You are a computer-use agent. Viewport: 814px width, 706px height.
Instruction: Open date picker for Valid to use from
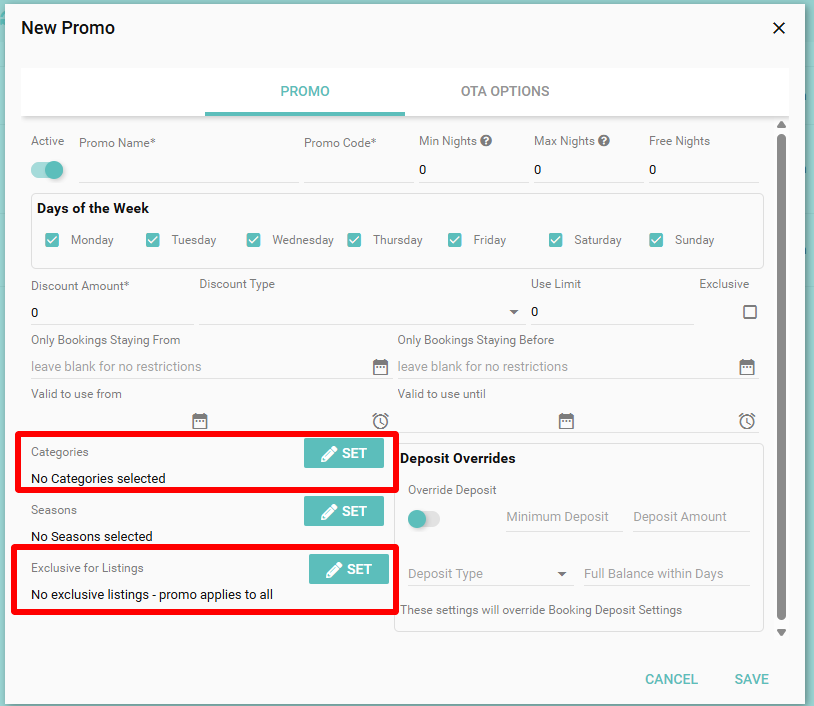(199, 421)
